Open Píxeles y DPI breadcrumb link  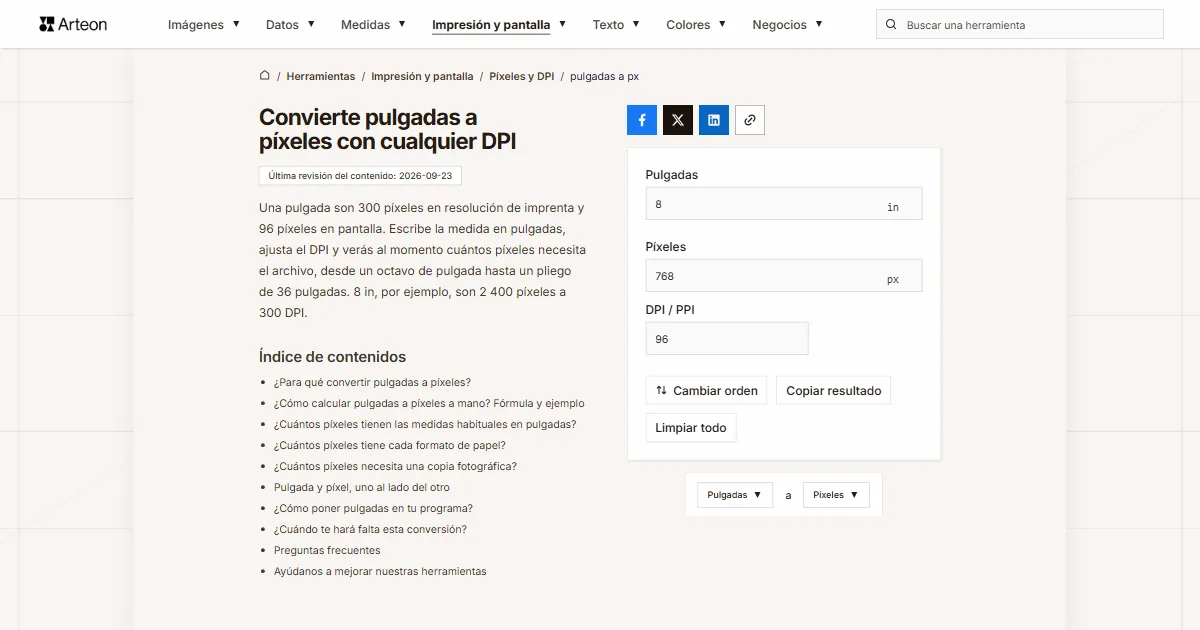coord(522,76)
